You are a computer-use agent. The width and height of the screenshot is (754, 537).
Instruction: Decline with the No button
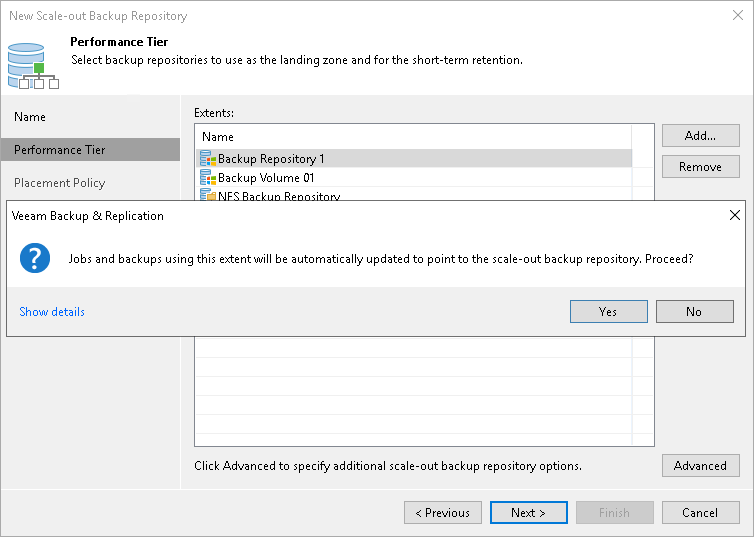point(694,312)
